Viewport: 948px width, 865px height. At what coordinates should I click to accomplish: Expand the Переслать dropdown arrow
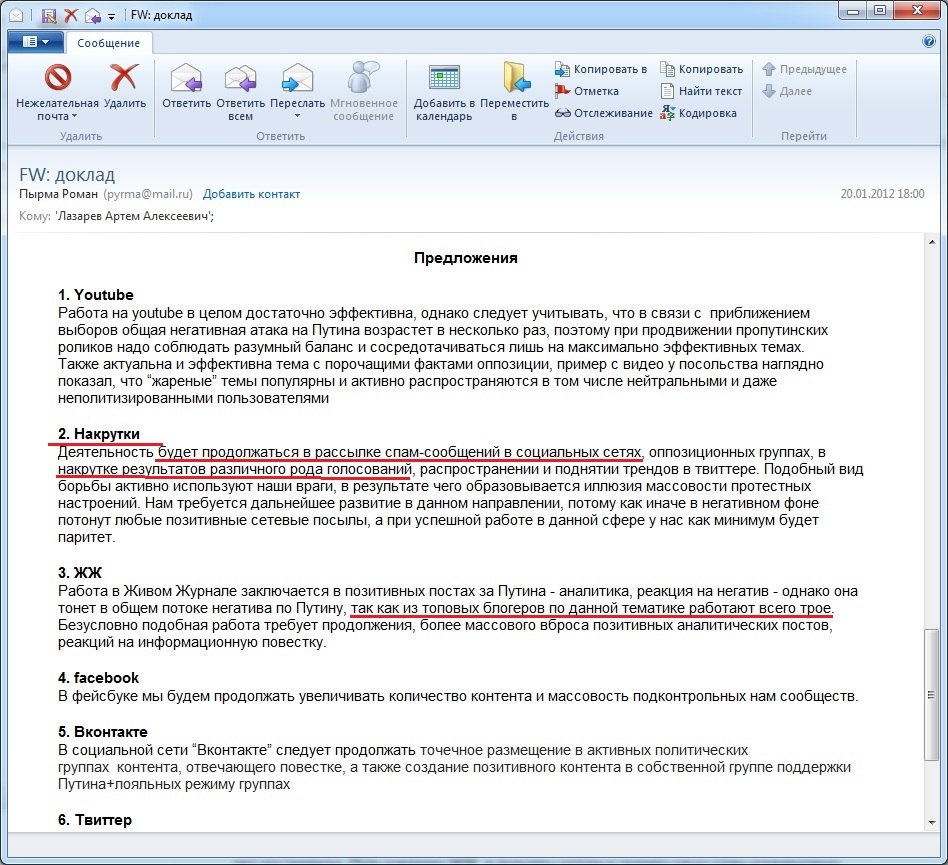tap(297, 116)
